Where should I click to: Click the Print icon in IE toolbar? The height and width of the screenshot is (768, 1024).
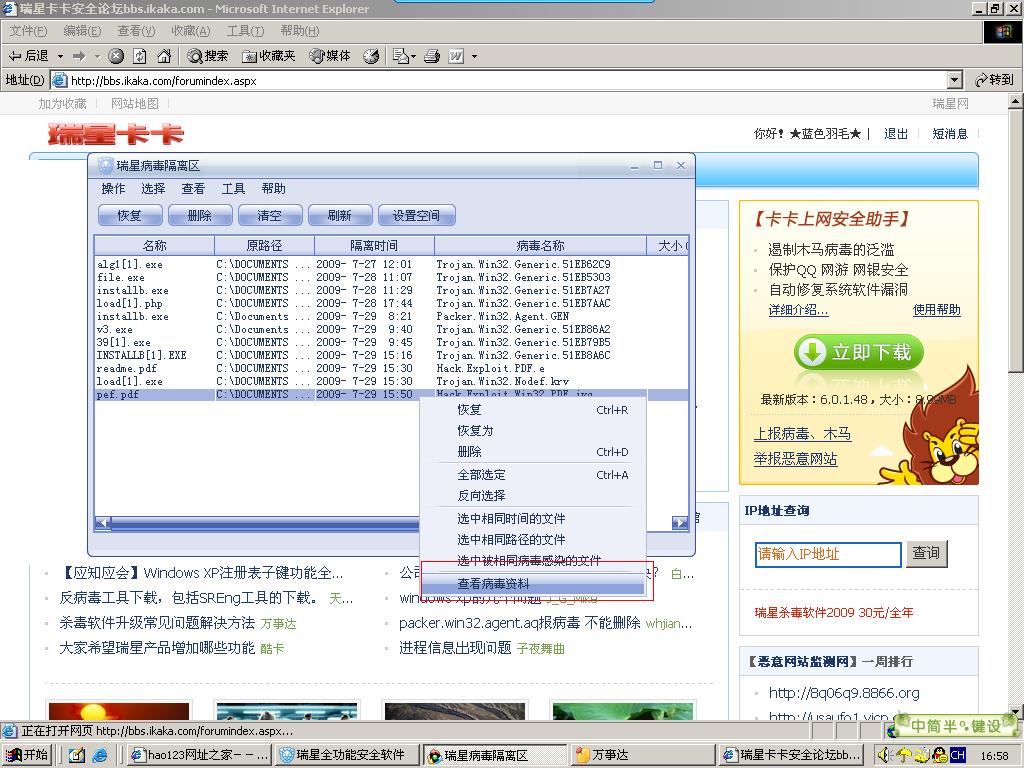pos(432,56)
